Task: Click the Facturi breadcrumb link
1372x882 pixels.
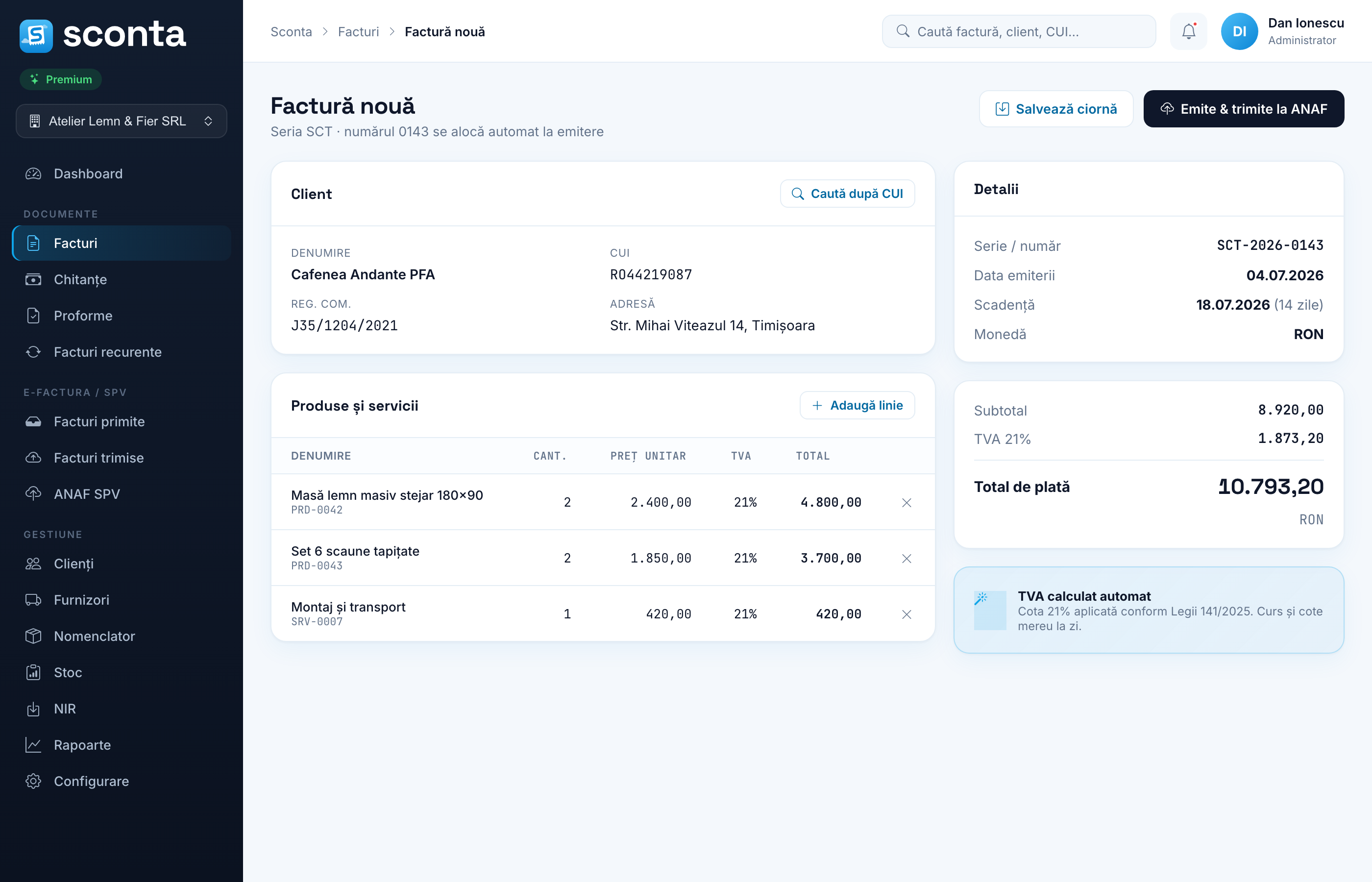Action: click(x=358, y=31)
